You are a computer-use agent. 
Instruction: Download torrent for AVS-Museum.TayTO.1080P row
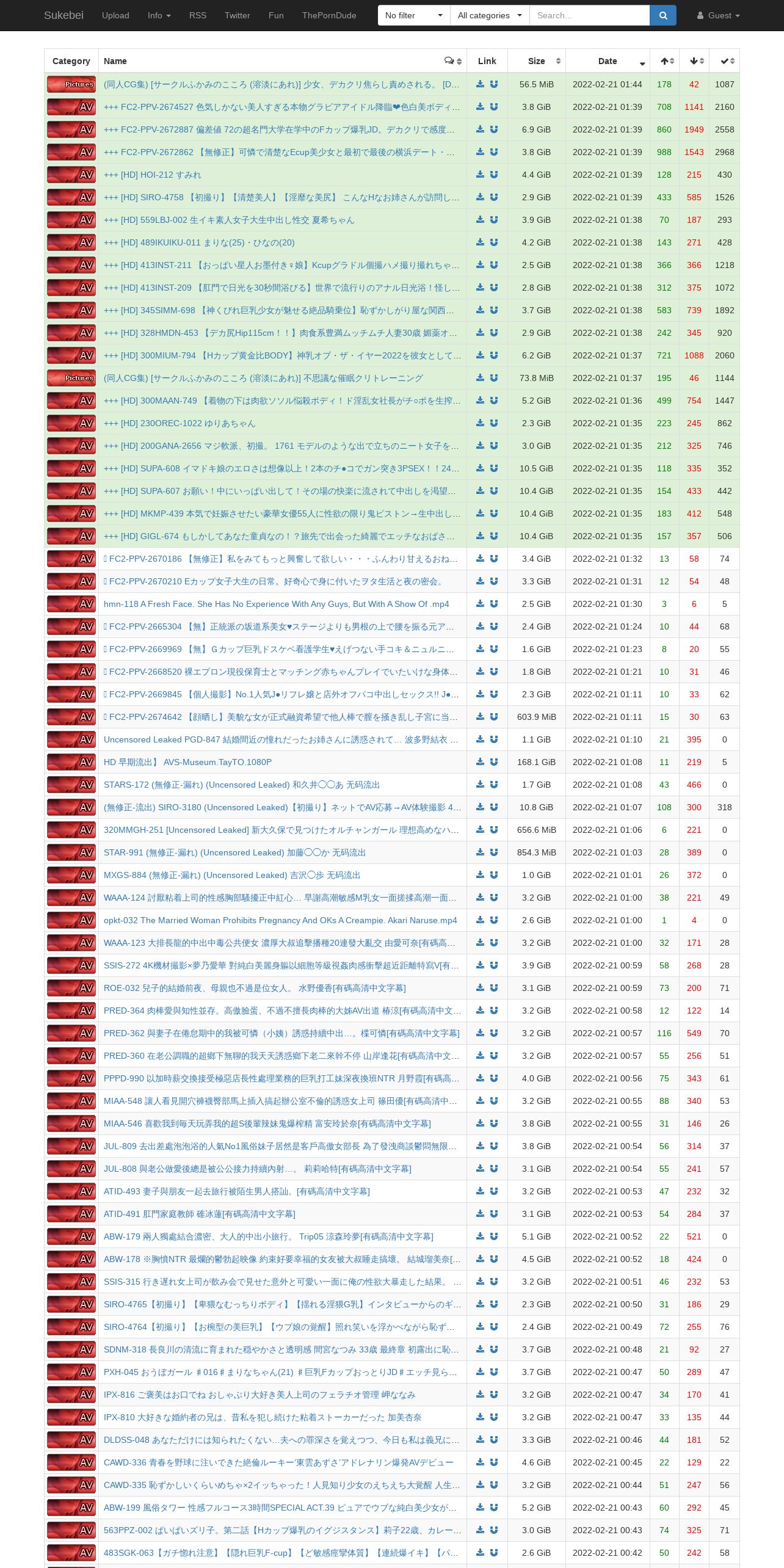(481, 762)
